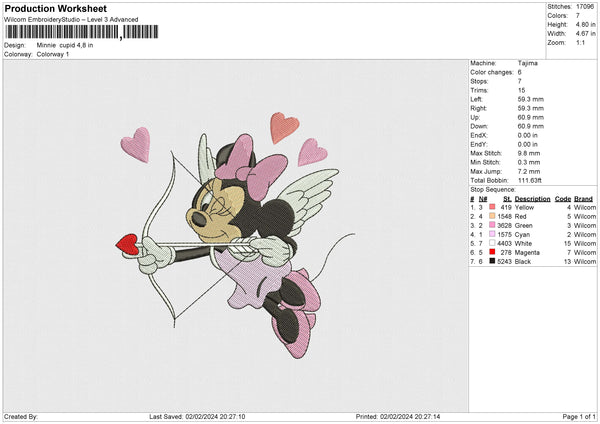Click the 'Red' description in stop 2
The image size is (600, 424).
point(520,217)
